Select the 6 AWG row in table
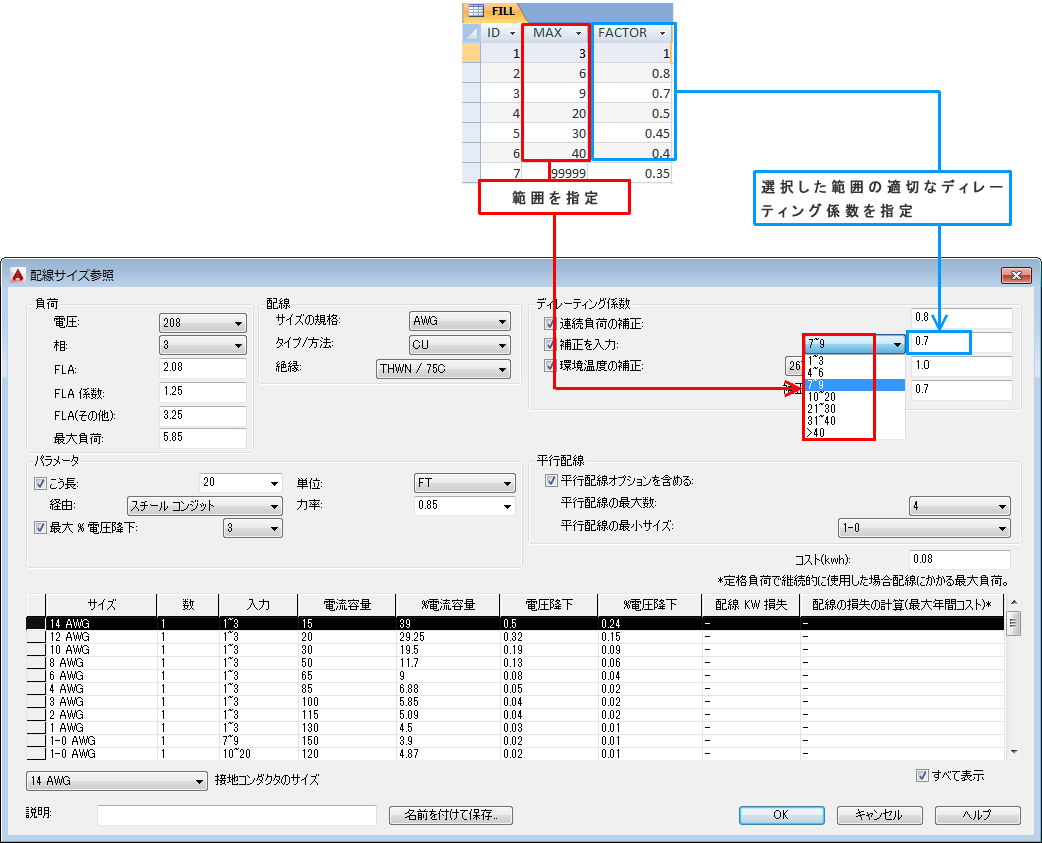The image size is (1042, 843). (x=515, y=676)
